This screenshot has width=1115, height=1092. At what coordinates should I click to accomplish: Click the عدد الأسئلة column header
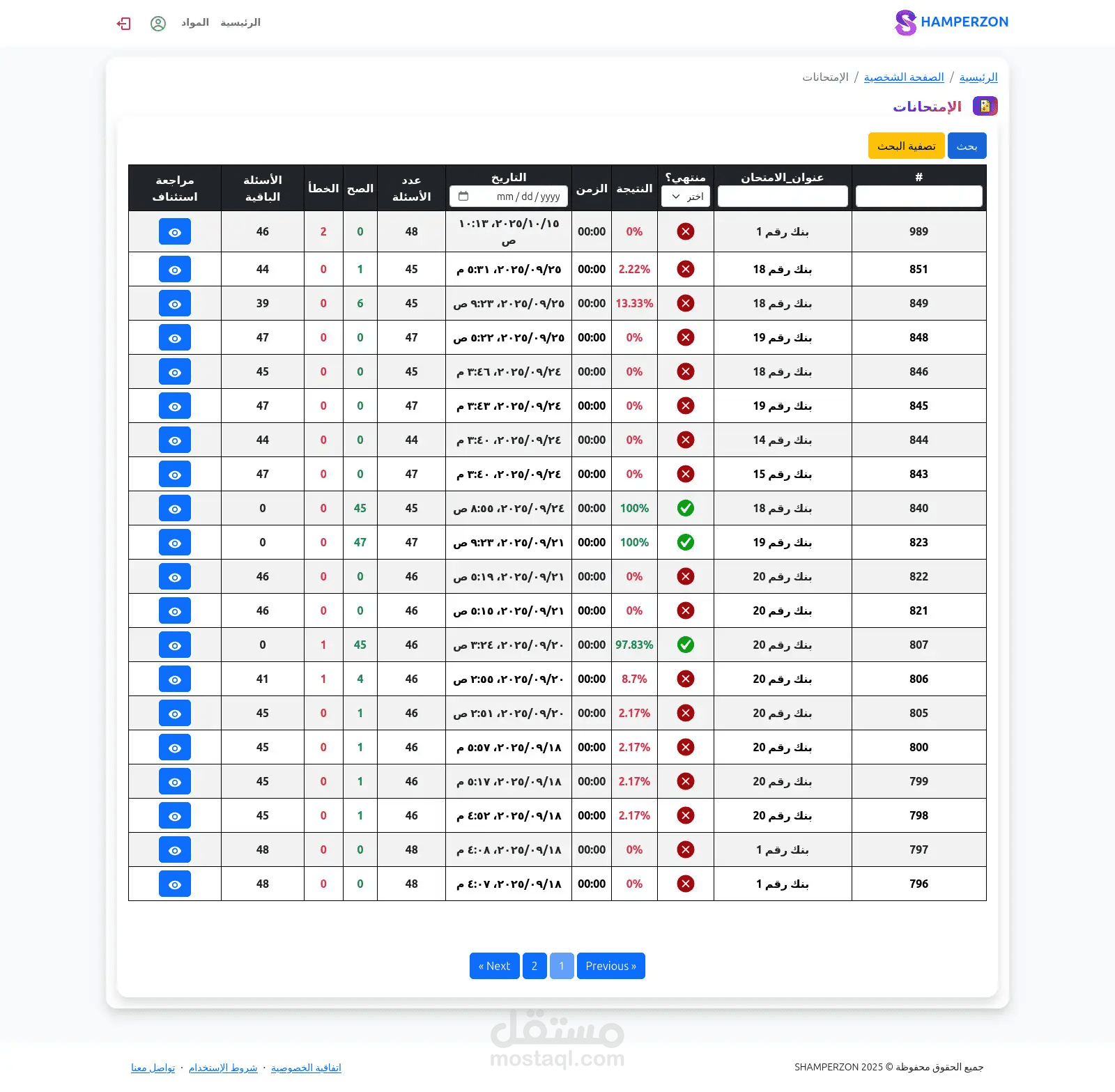411,188
